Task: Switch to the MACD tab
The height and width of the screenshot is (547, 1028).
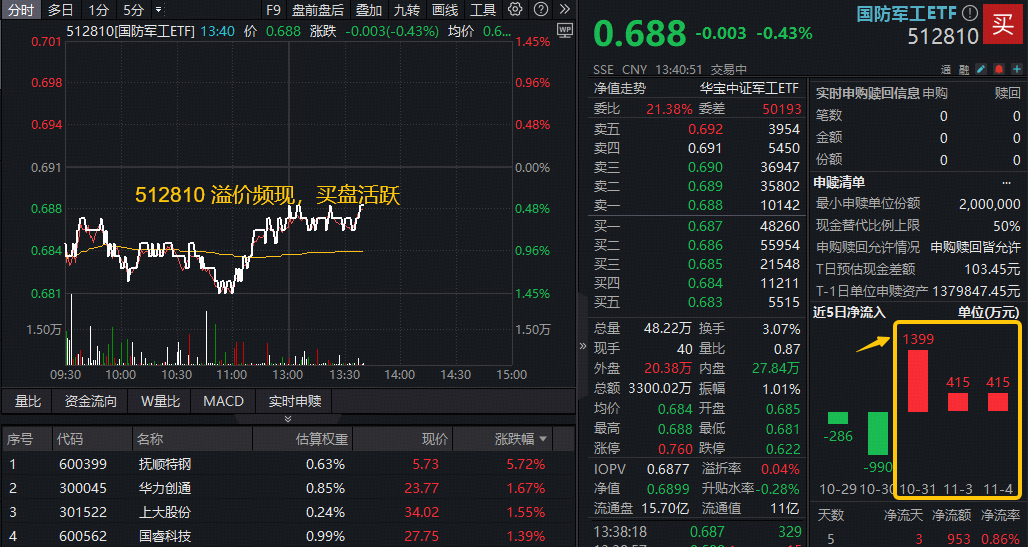Action: pos(223,401)
